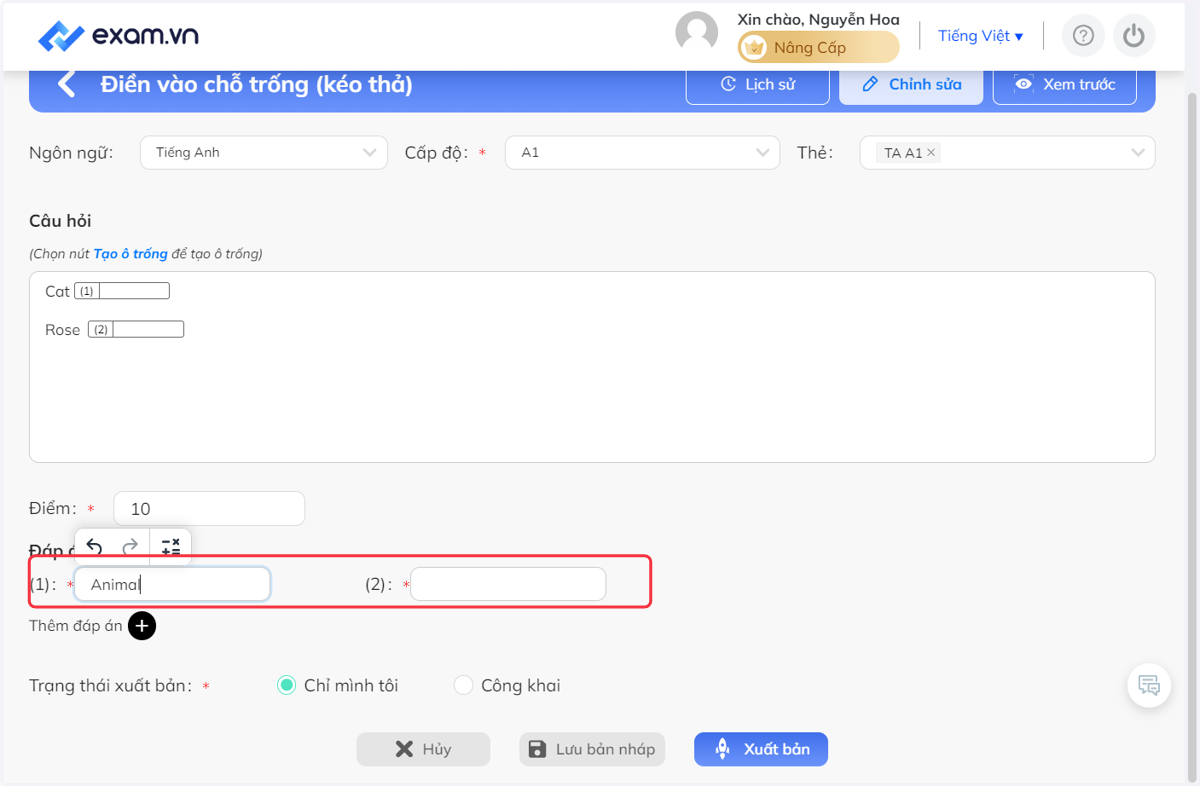Open the user avatar profile
This screenshot has width=1200, height=786.
pyautogui.click(x=696, y=33)
